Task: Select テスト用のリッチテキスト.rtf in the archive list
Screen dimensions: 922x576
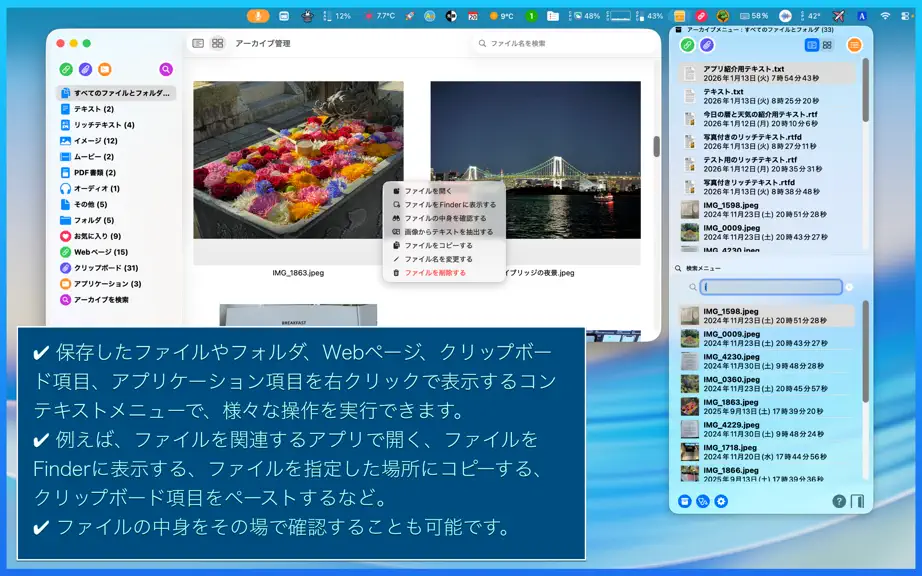Action: [767, 164]
